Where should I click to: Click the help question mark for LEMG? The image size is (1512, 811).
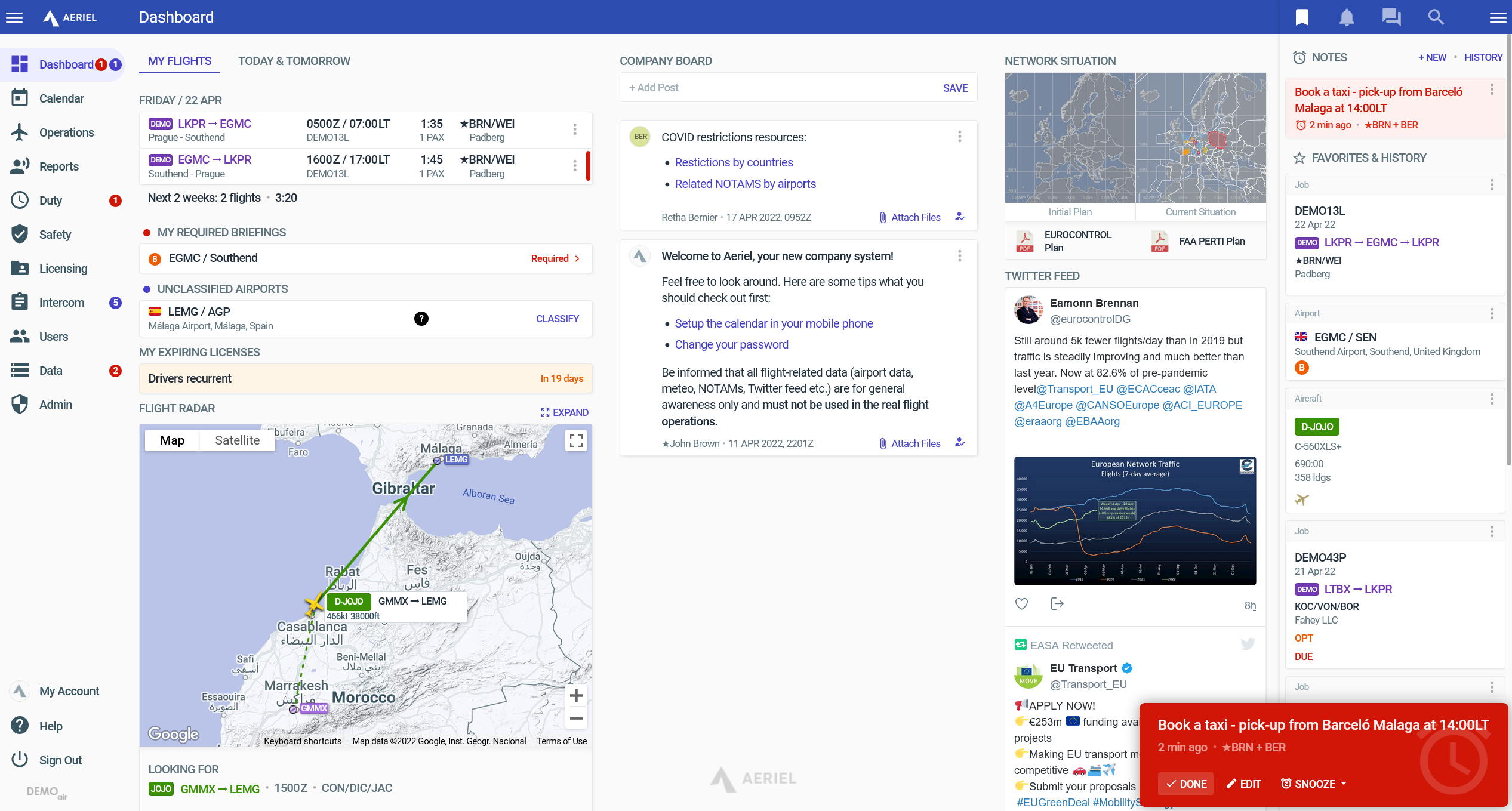point(421,319)
